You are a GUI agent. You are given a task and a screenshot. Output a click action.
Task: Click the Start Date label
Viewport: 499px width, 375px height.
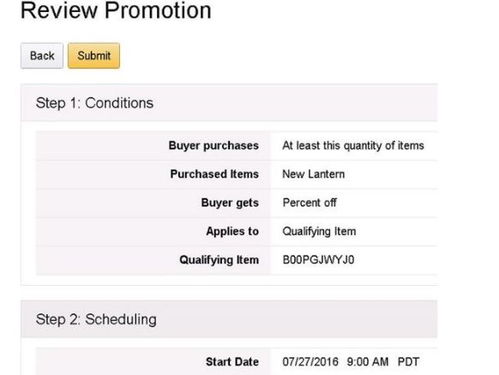pyautogui.click(x=232, y=362)
